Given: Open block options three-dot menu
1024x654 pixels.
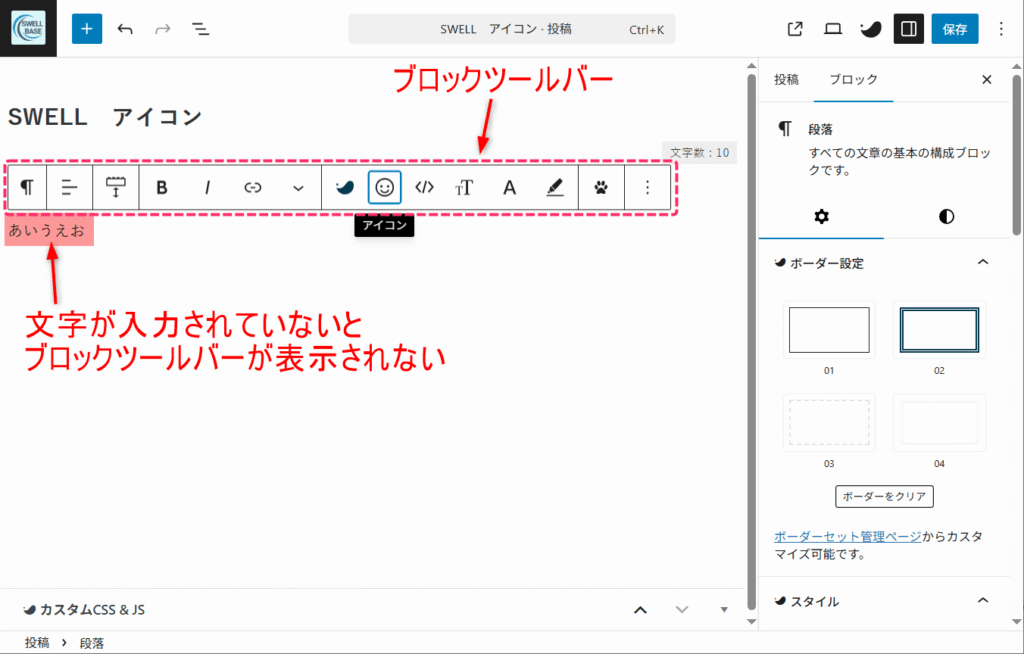Looking at the screenshot, I should coord(647,188).
